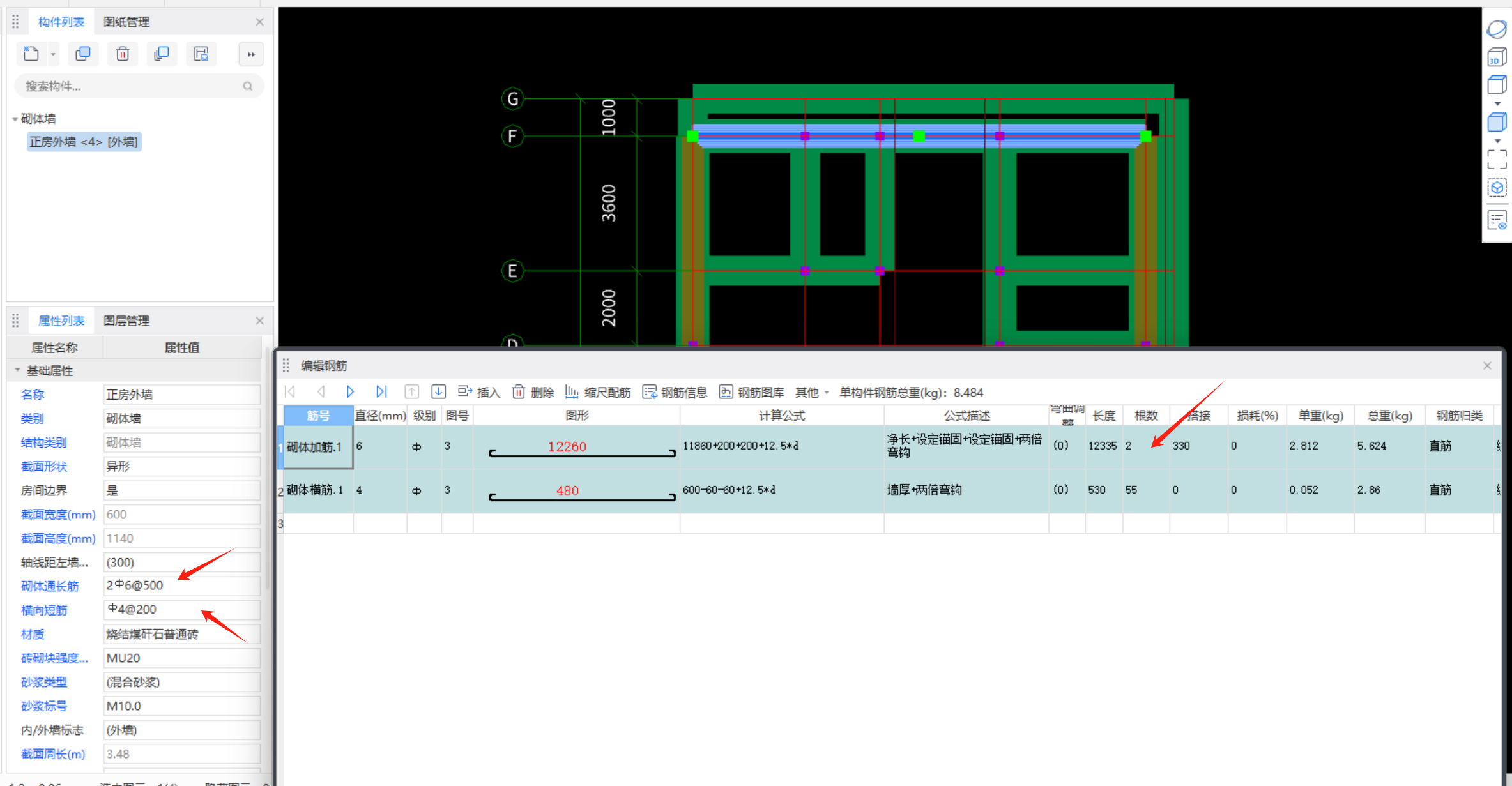This screenshot has height=786, width=1512.
Task: Click the display settings list icon
Action: [x=1497, y=221]
